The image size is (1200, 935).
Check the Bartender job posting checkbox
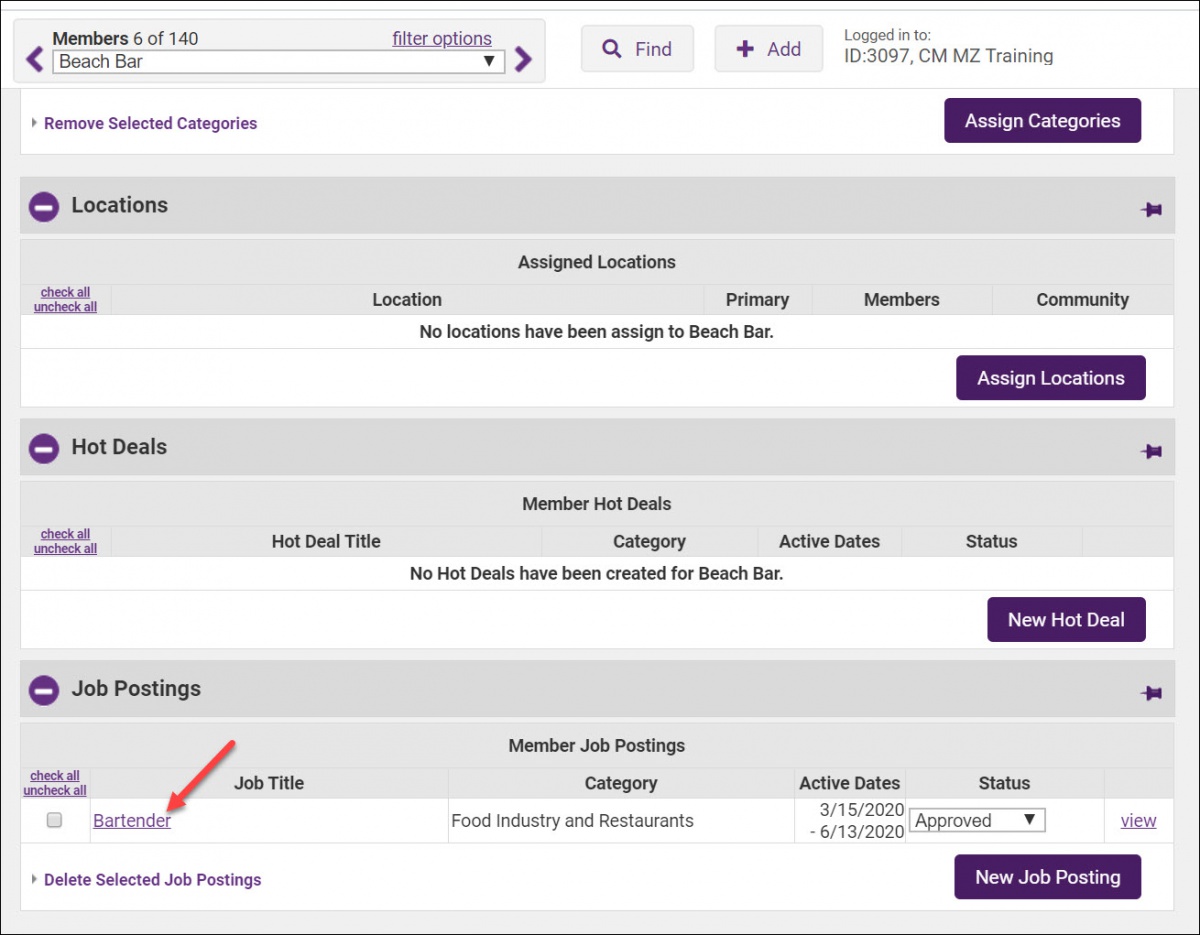point(55,820)
